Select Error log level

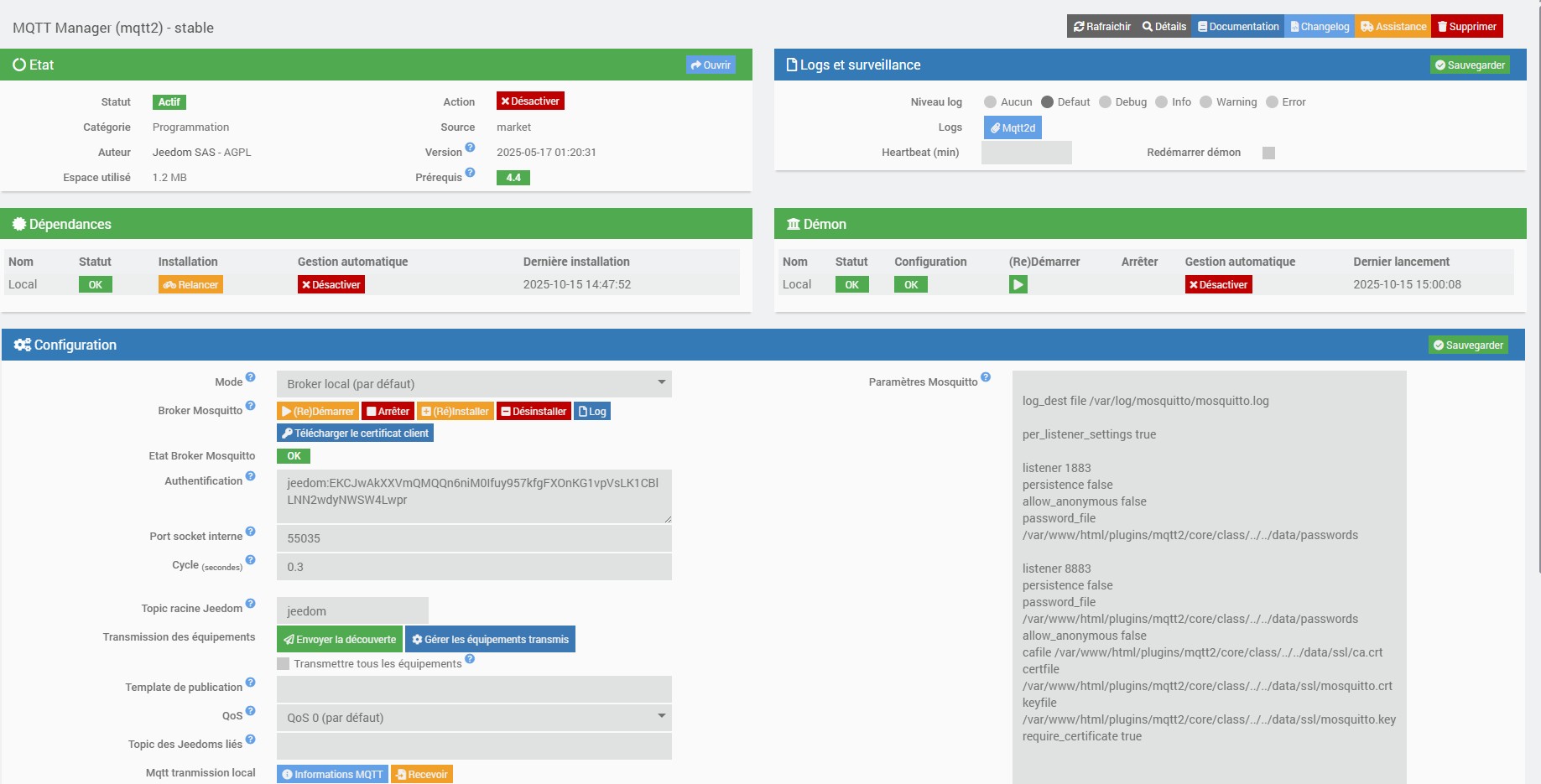[1272, 102]
